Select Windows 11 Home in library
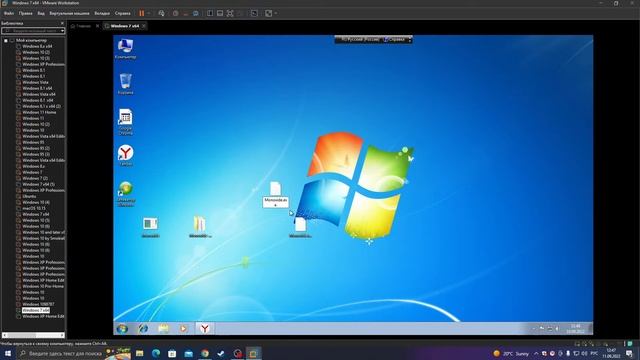This screenshot has height=360, width=640. 39,112
